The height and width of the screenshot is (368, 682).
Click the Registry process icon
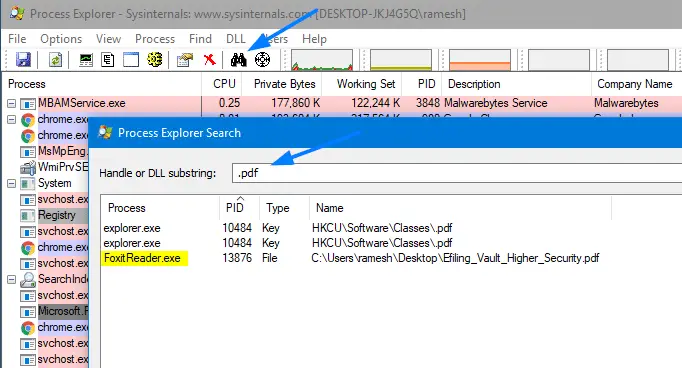pyautogui.click(x=28, y=216)
